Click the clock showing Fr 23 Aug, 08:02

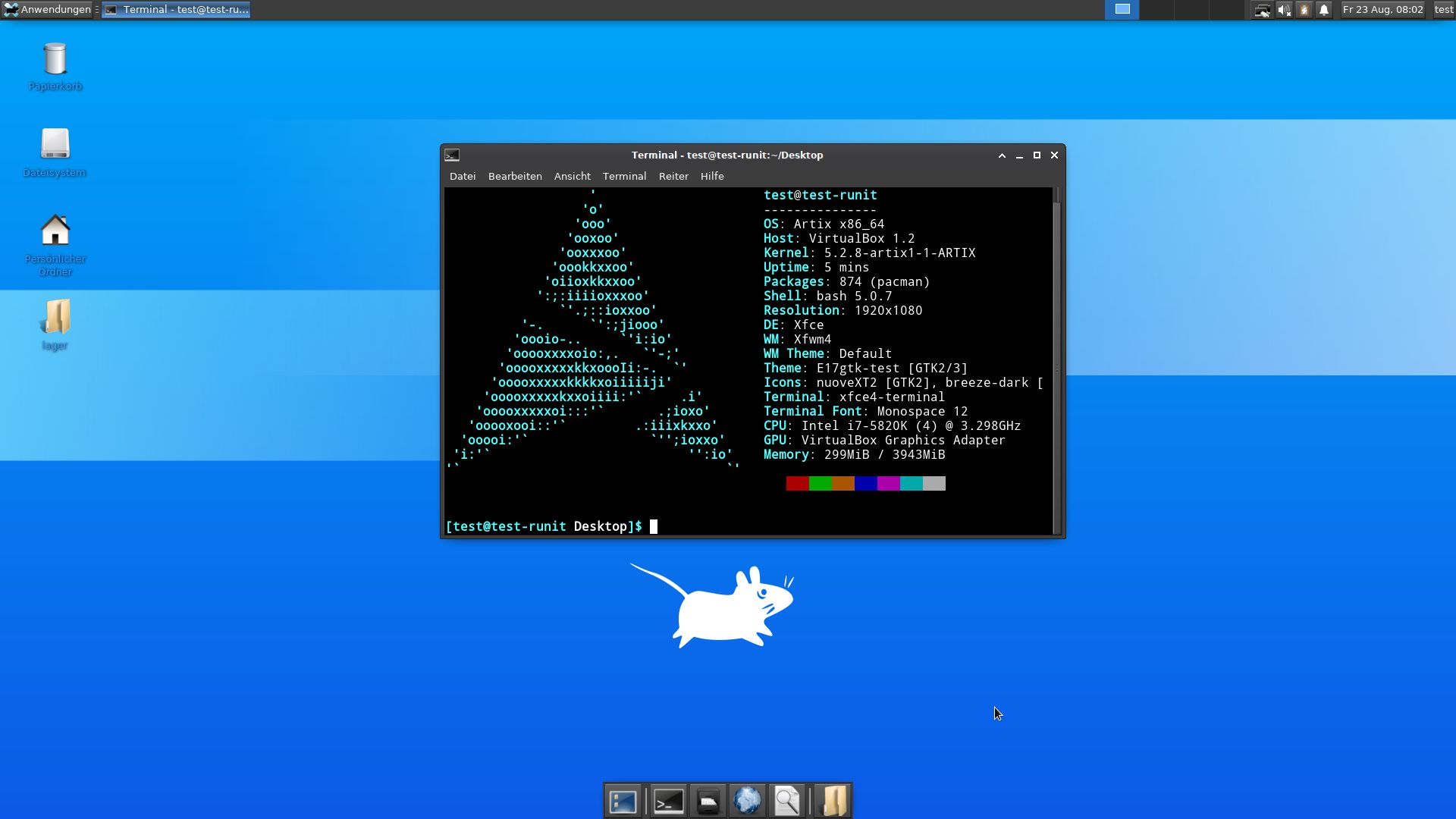(1382, 10)
